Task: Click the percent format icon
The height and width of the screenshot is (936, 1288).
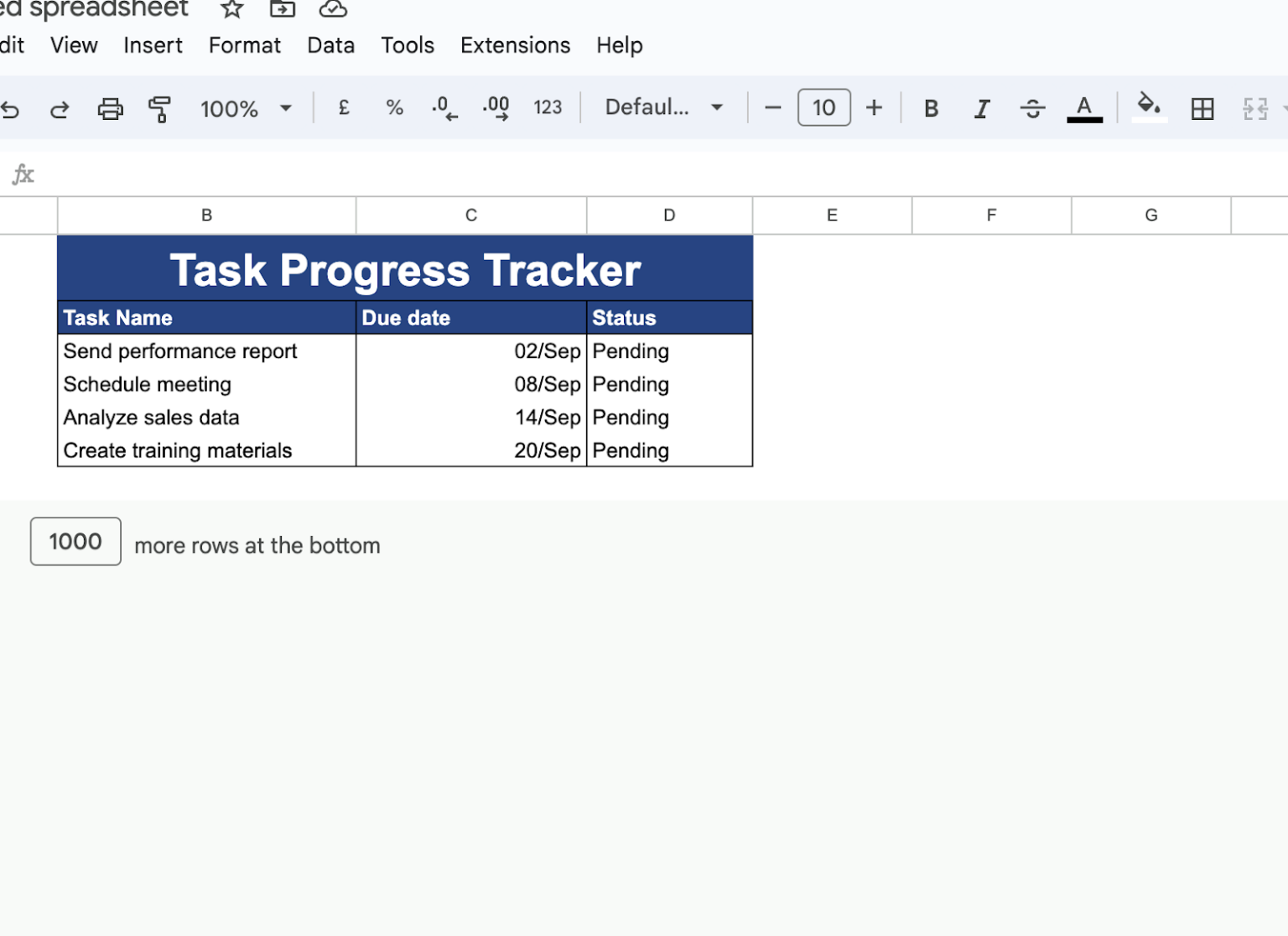Action: coord(393,107)
